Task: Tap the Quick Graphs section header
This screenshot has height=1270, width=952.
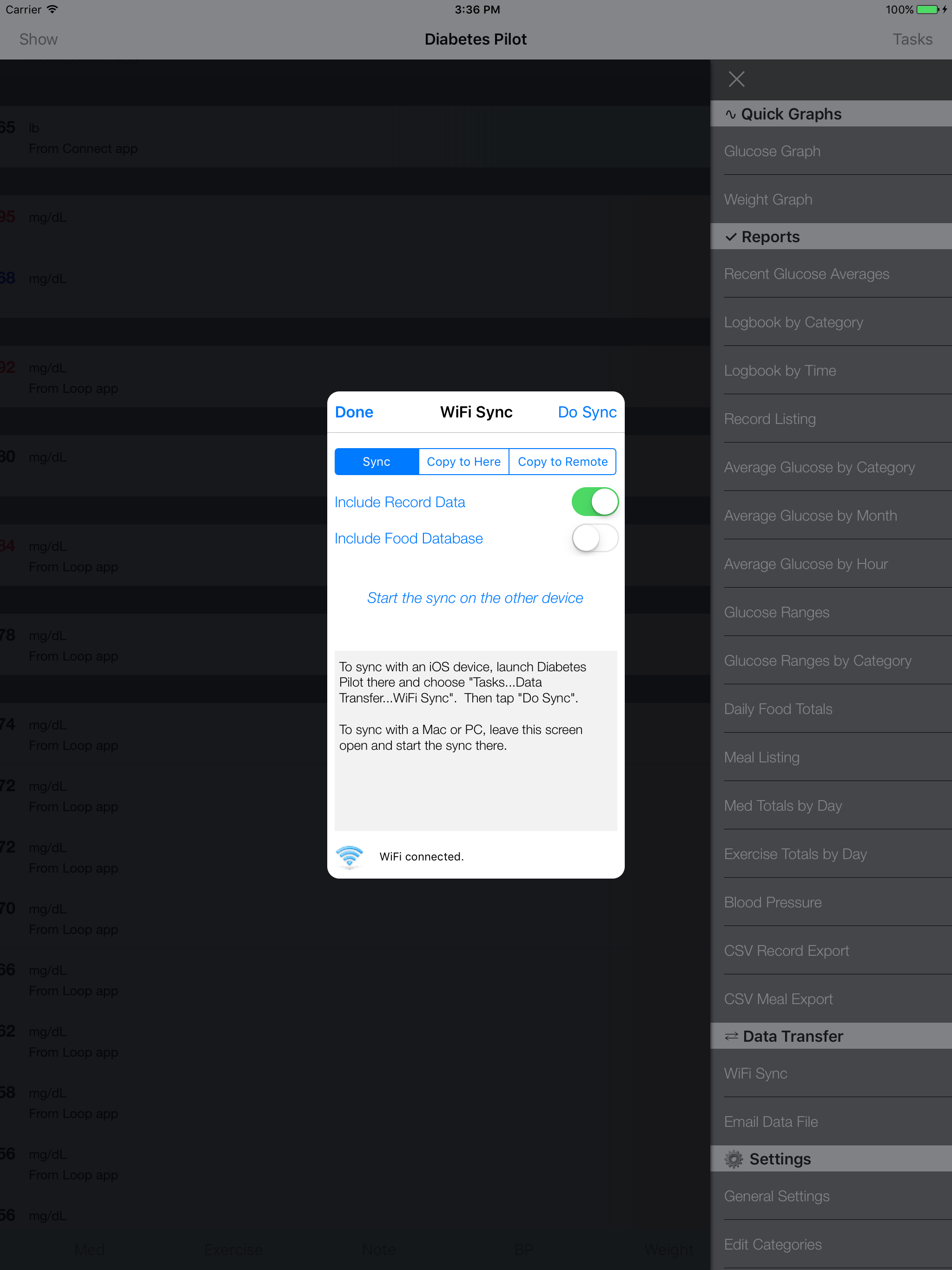Action: tap(831, 114)
